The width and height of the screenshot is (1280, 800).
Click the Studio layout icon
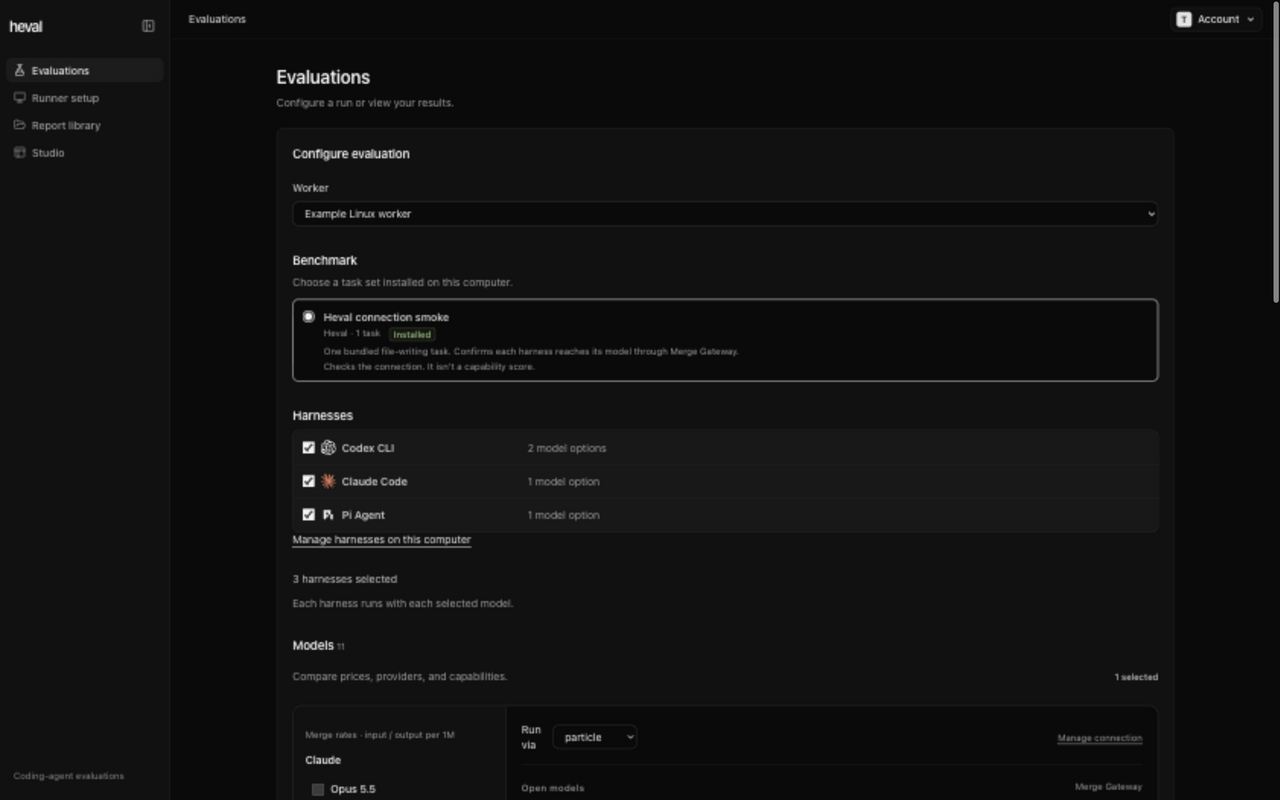click(19, 152)
